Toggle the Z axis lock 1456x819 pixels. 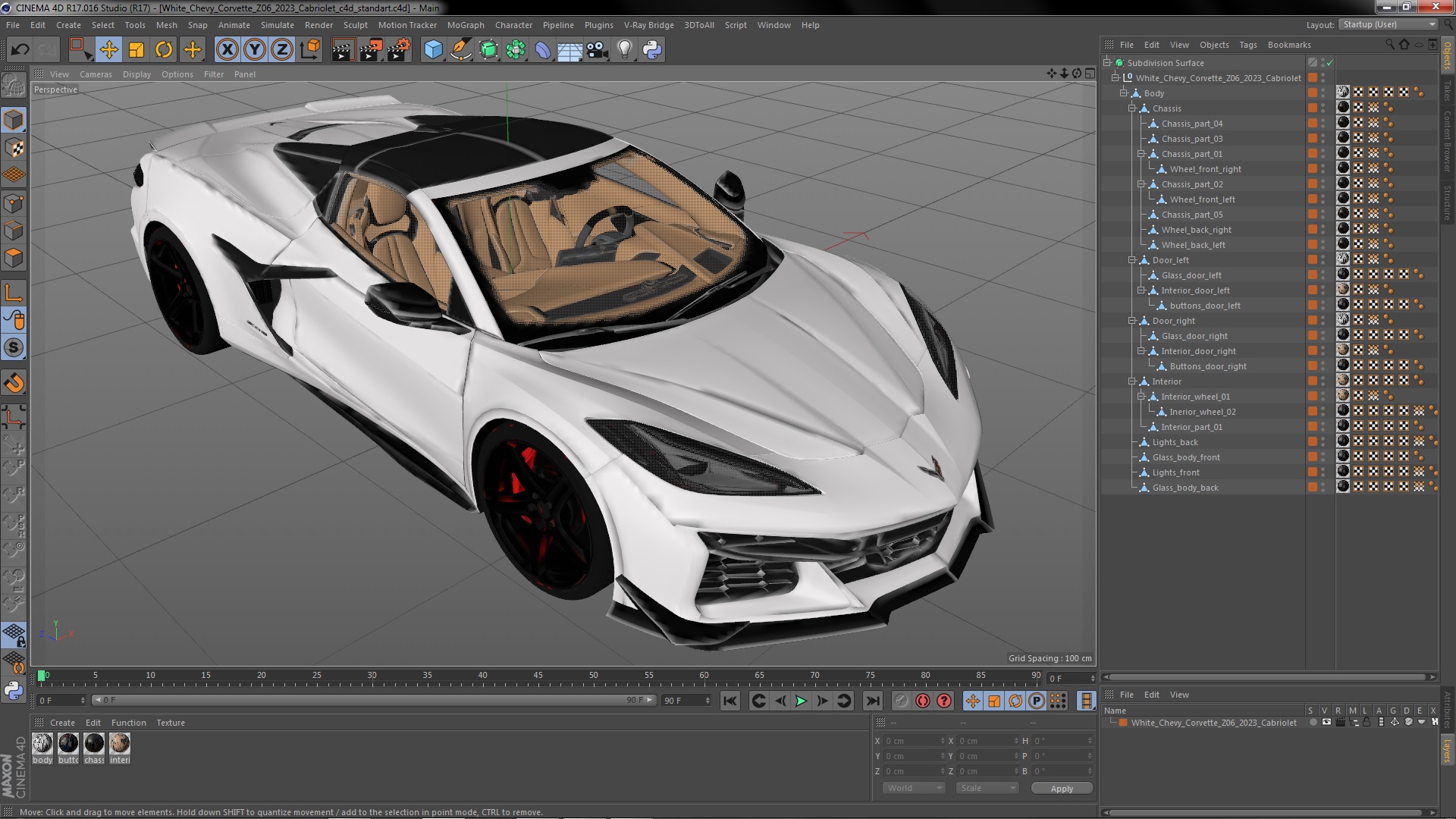[x=282, y=50]
